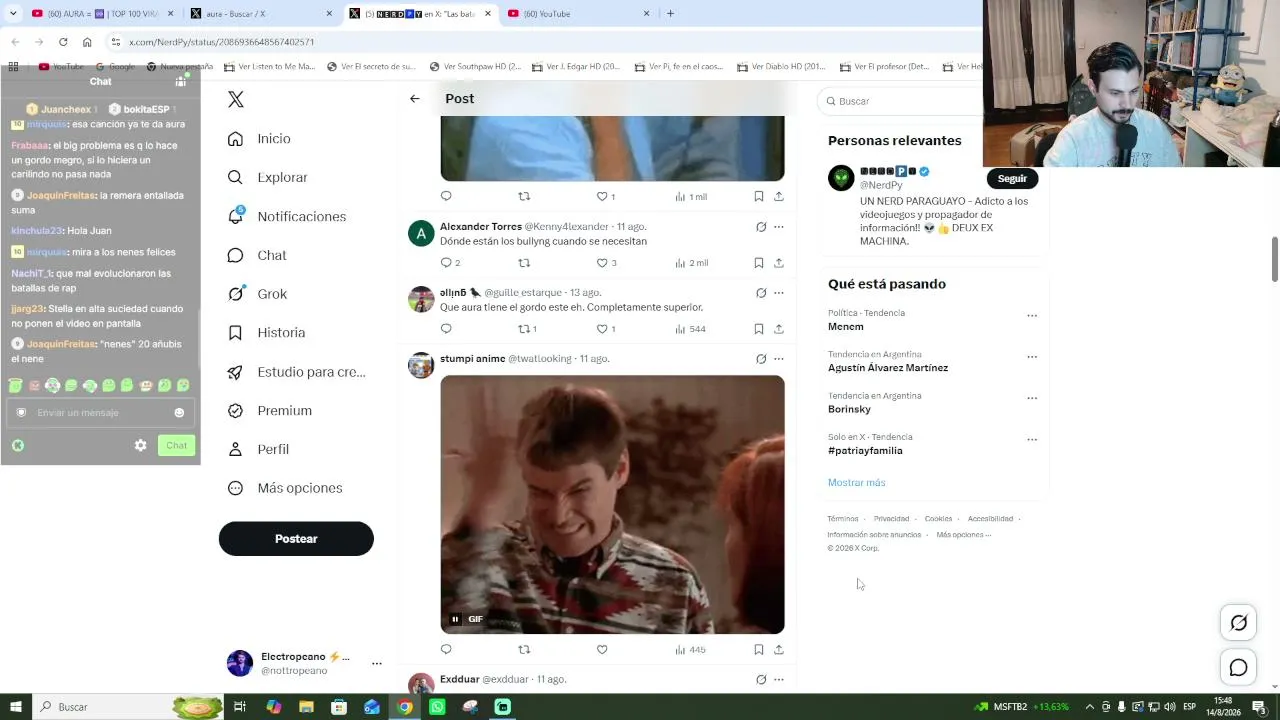Open more options on Alexander Torres's post
The height and width of the screenshot is (720, 1280).
point(779,227)
